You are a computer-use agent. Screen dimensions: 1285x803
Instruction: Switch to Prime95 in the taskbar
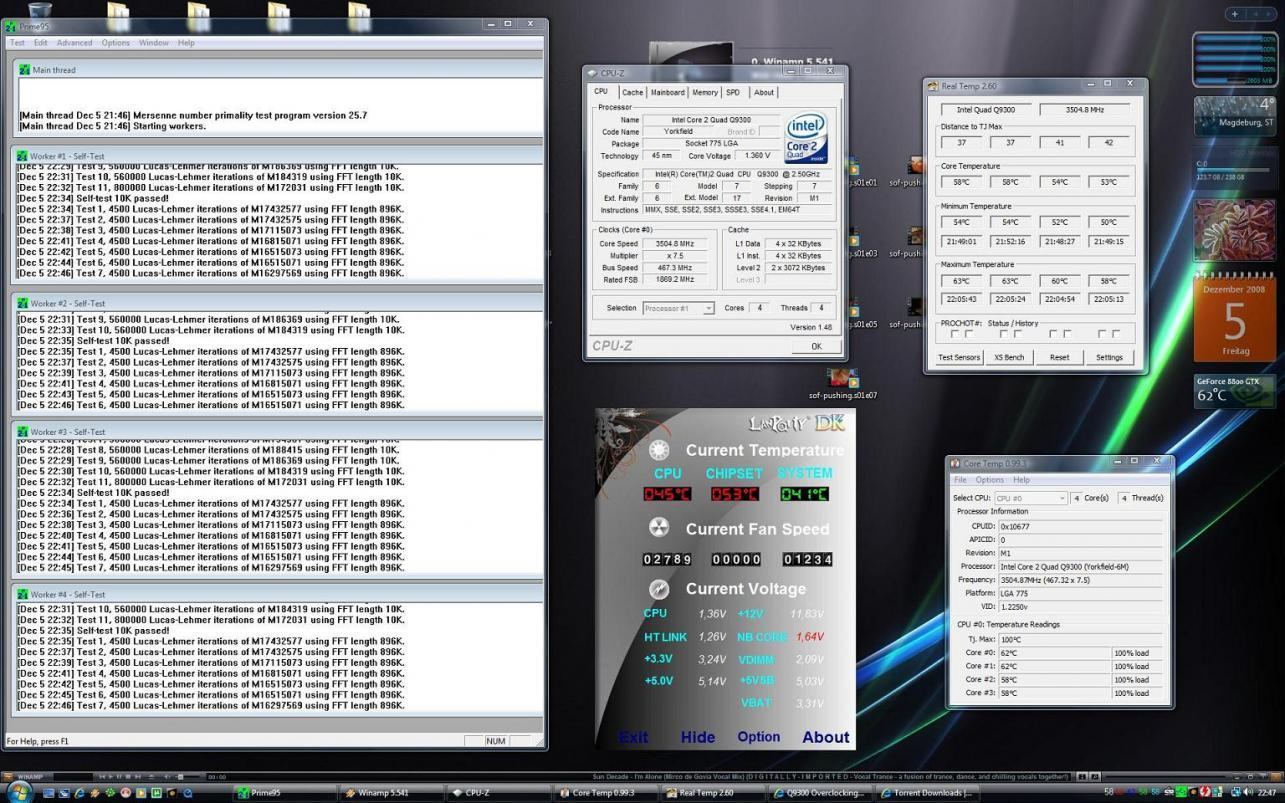283,793
